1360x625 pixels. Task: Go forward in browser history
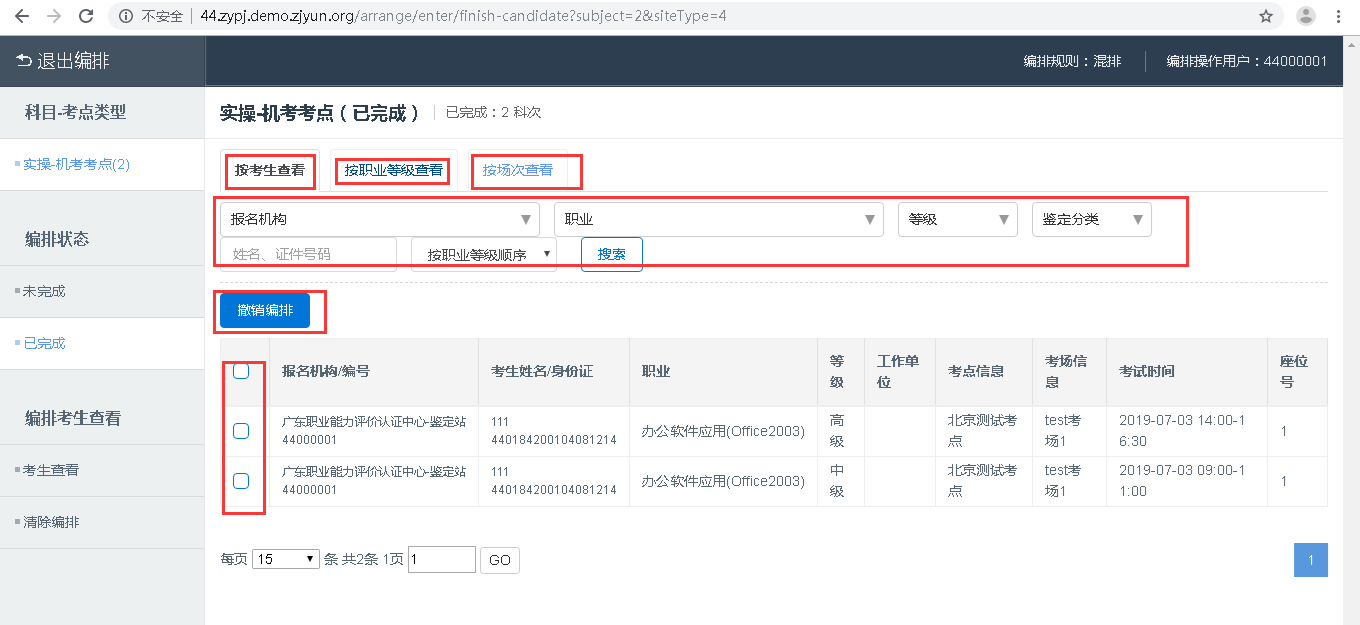[54, 16]
